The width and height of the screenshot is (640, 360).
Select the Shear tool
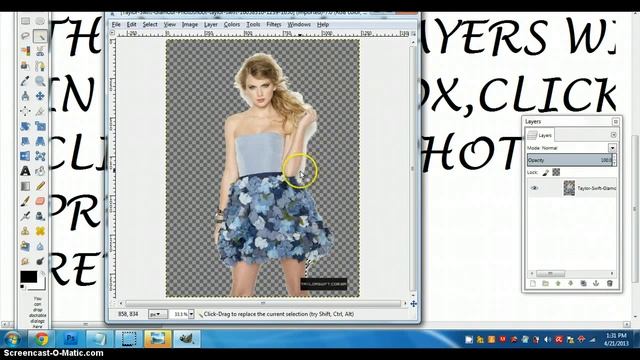click(x=25, y=141)
